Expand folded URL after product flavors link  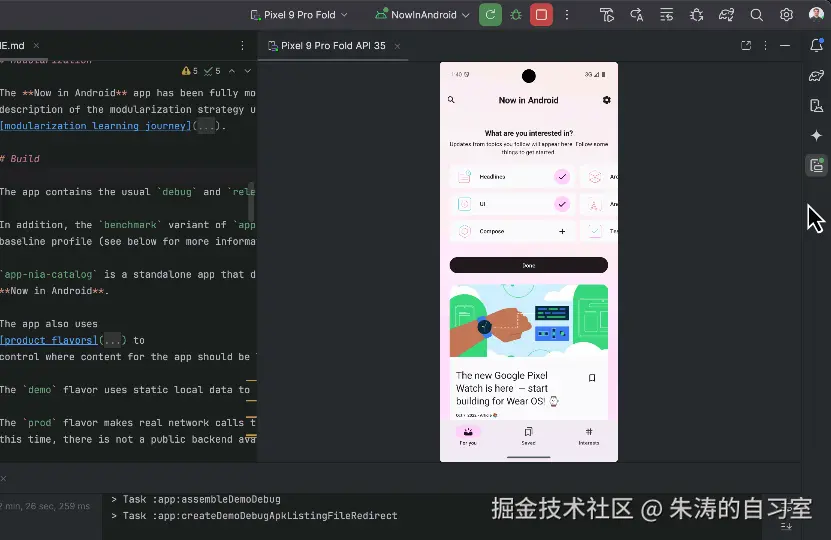[112, 340]
